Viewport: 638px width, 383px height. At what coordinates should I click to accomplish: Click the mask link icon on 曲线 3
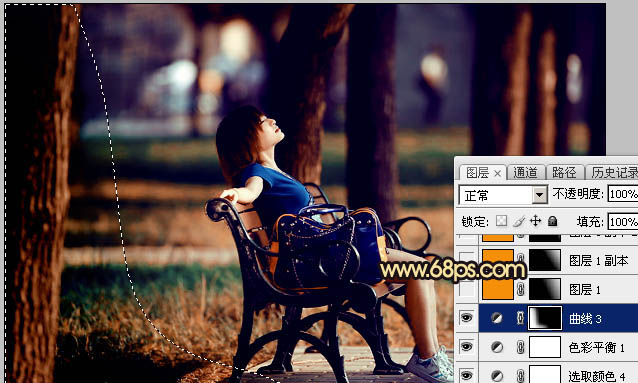click(x=520, y=318)
